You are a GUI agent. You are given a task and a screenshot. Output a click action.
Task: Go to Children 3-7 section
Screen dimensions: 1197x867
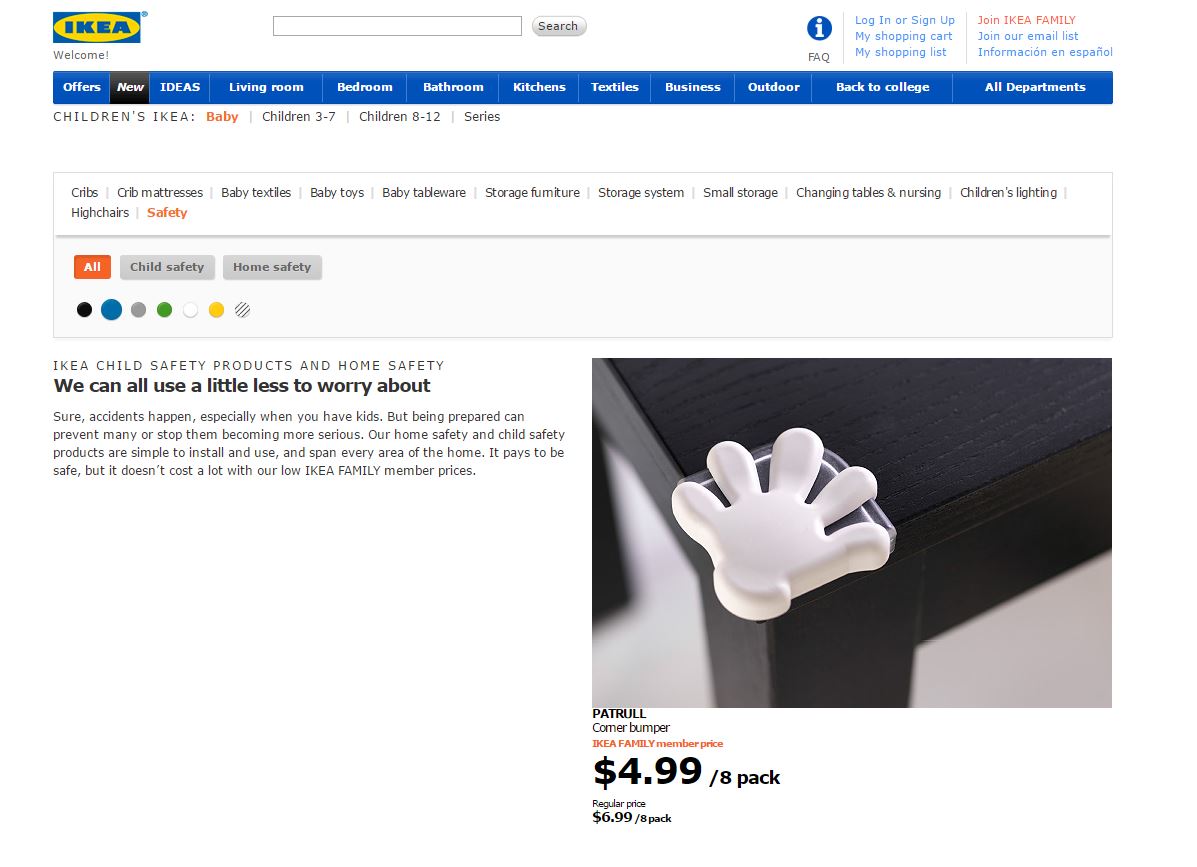tap(298, 117)
